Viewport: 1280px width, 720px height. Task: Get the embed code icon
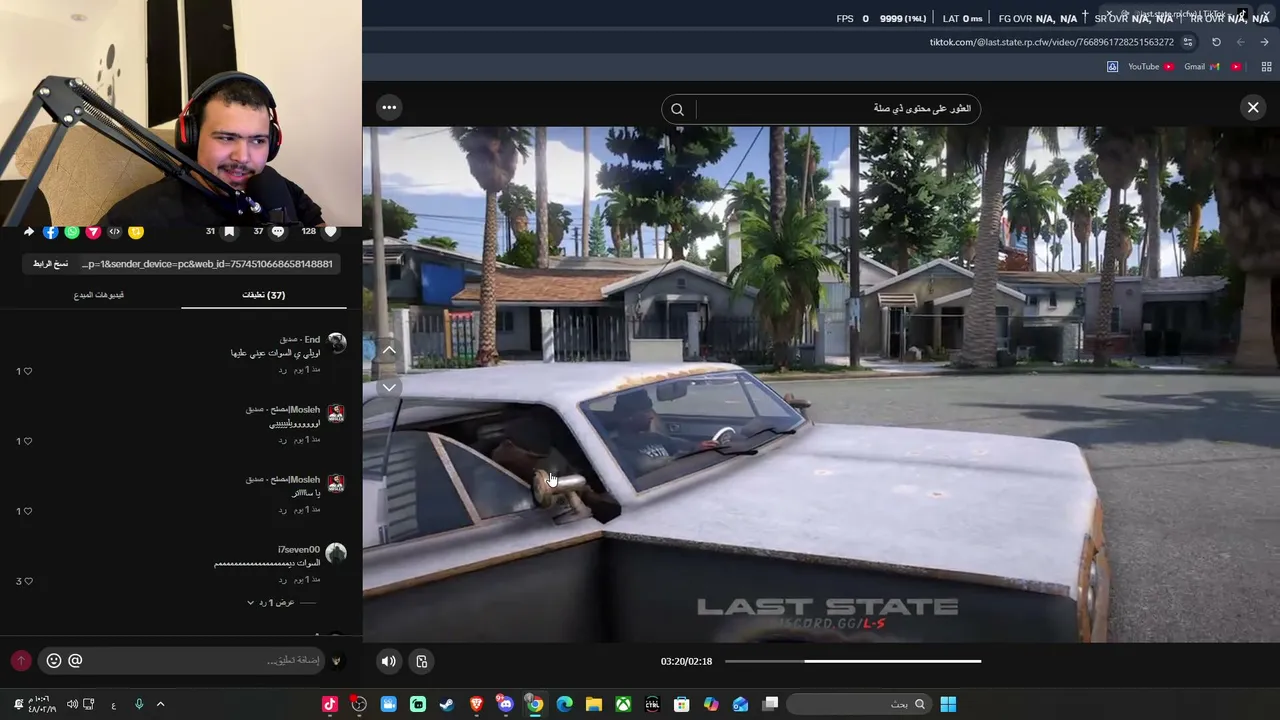pos(114,231)
